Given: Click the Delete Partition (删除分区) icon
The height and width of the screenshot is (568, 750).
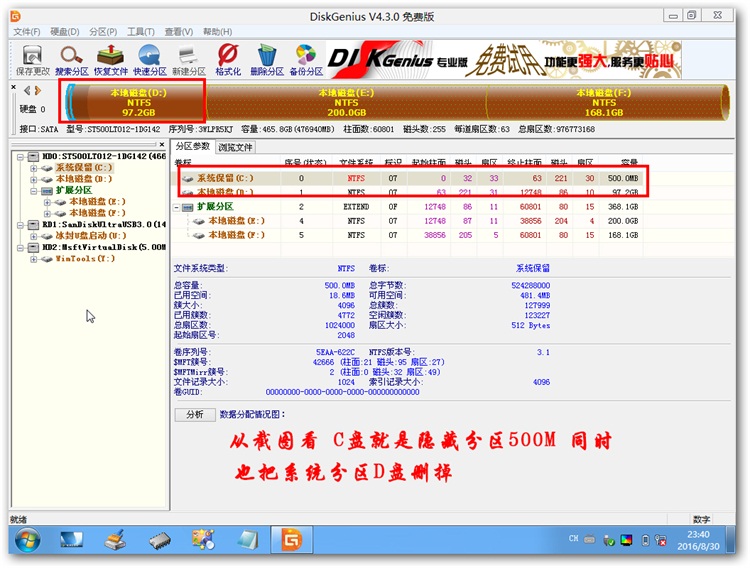Looking at the screenshot, I should (267, 60).
